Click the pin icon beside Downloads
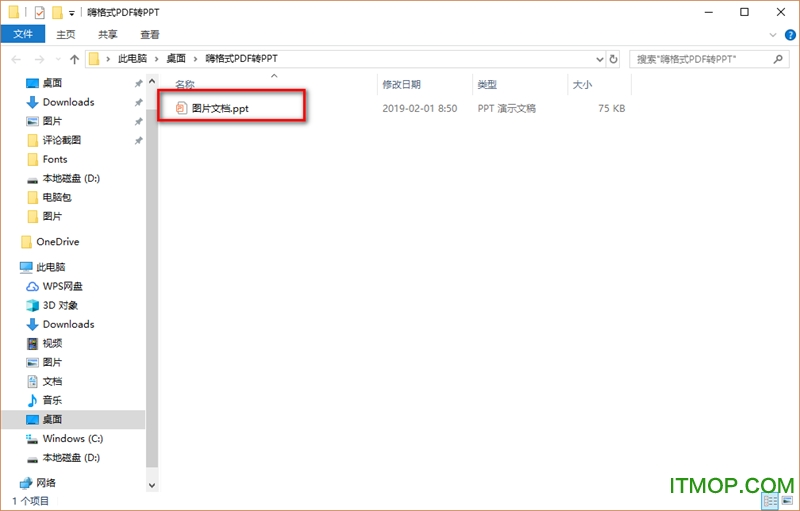800x511 pixels. click(x=138, y=103)
